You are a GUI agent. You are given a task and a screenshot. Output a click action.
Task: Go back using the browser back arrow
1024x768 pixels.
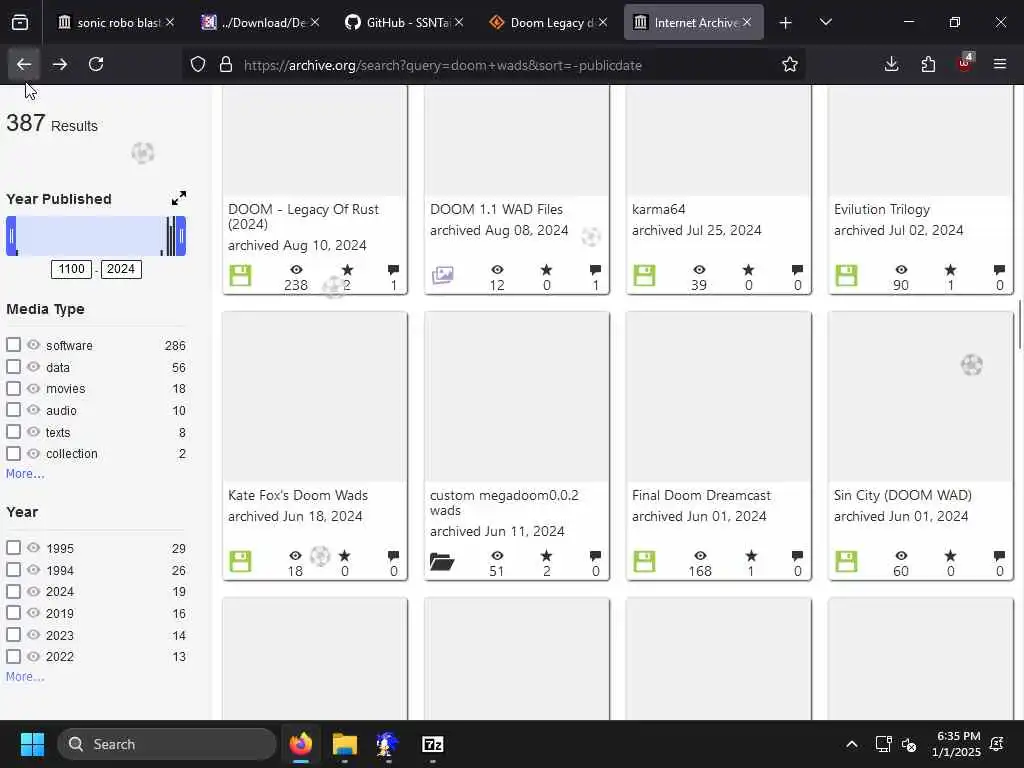click(24, 64)
